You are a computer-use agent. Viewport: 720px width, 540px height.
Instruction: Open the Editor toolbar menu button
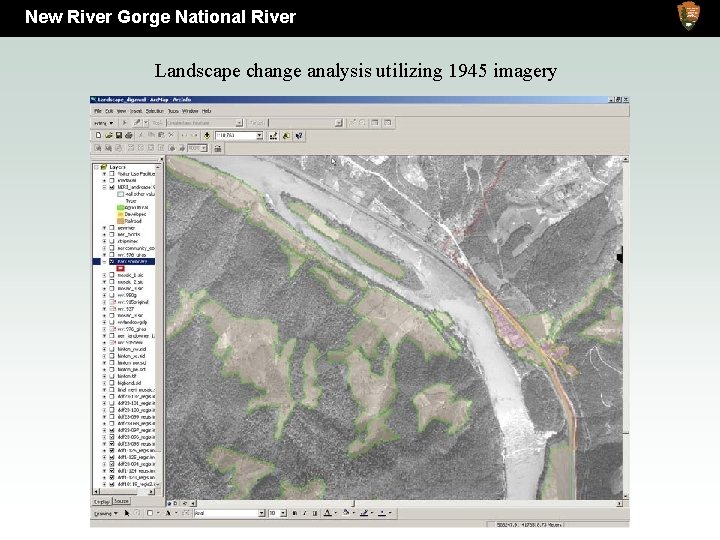pos(103,123)
